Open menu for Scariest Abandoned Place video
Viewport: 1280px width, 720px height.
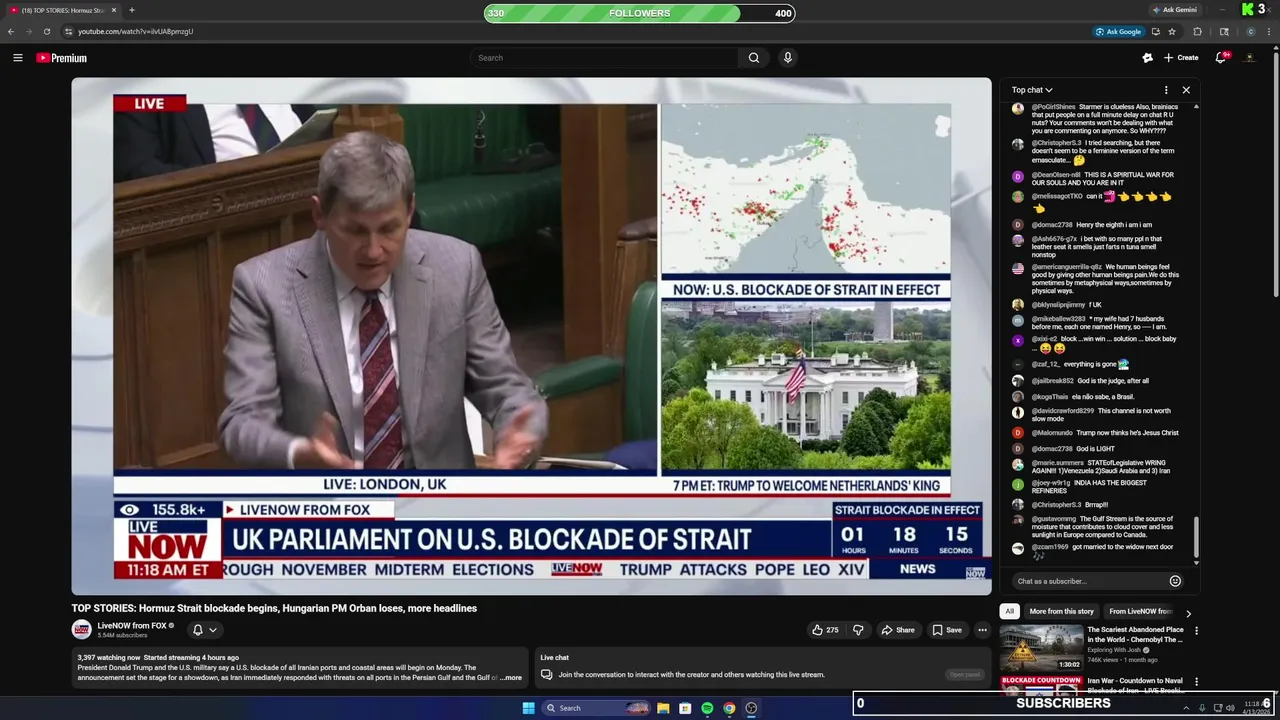(x=1196, y=631)
